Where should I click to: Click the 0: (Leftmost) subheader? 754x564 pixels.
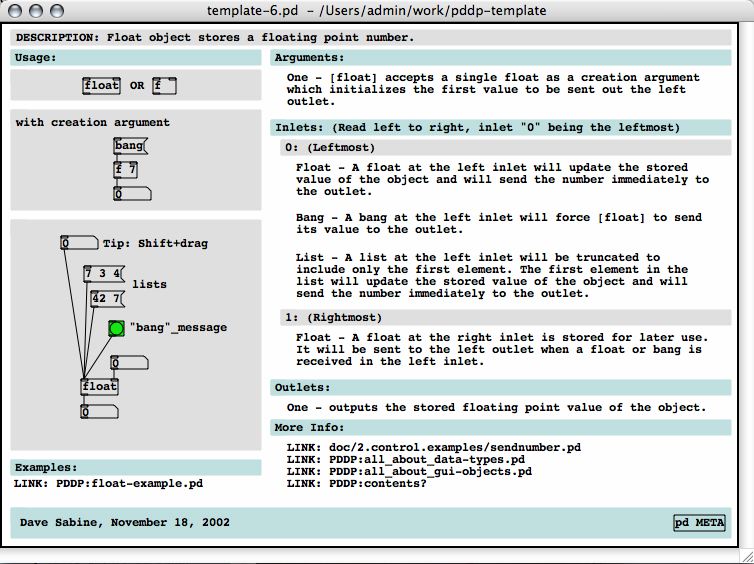pos(330,148)
